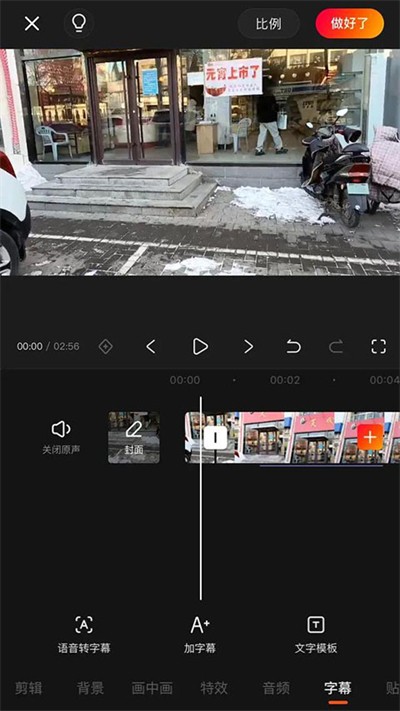400x711 pixels.
Task: Switch to the 音频 audio tab
Action: [x=276, y=688]
